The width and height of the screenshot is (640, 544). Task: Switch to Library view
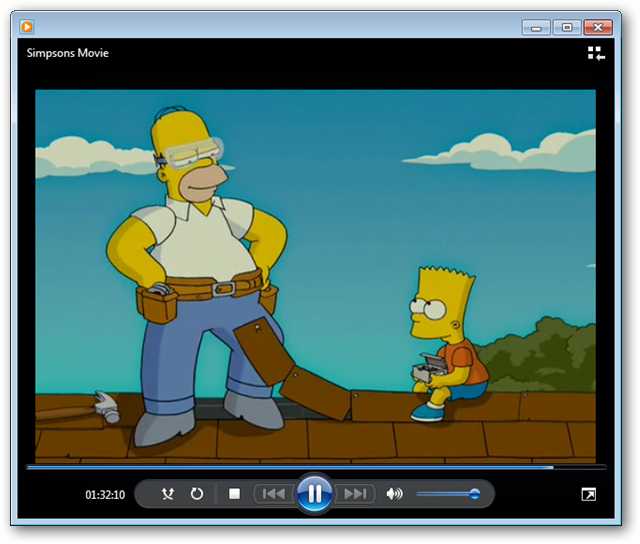[x=596, y=53]
